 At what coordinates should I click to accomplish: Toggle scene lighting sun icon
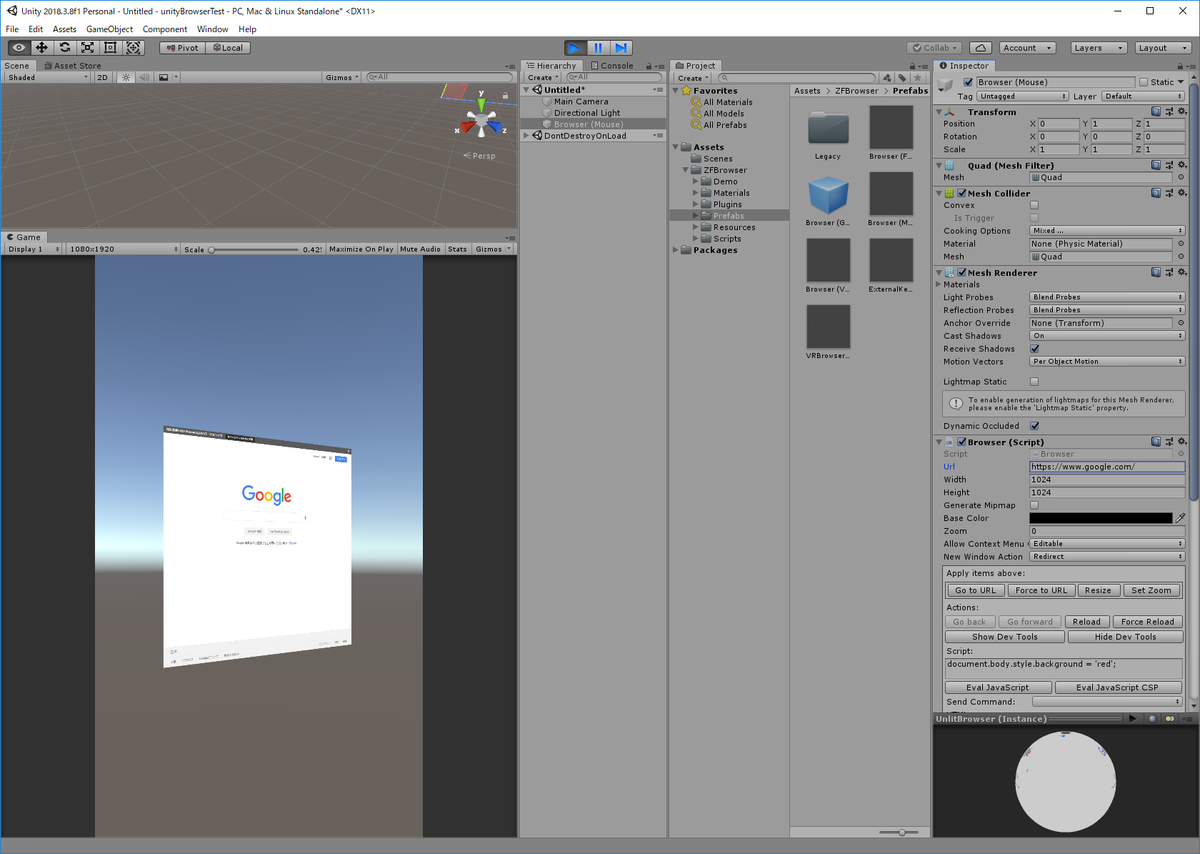[x=126, y=77]
